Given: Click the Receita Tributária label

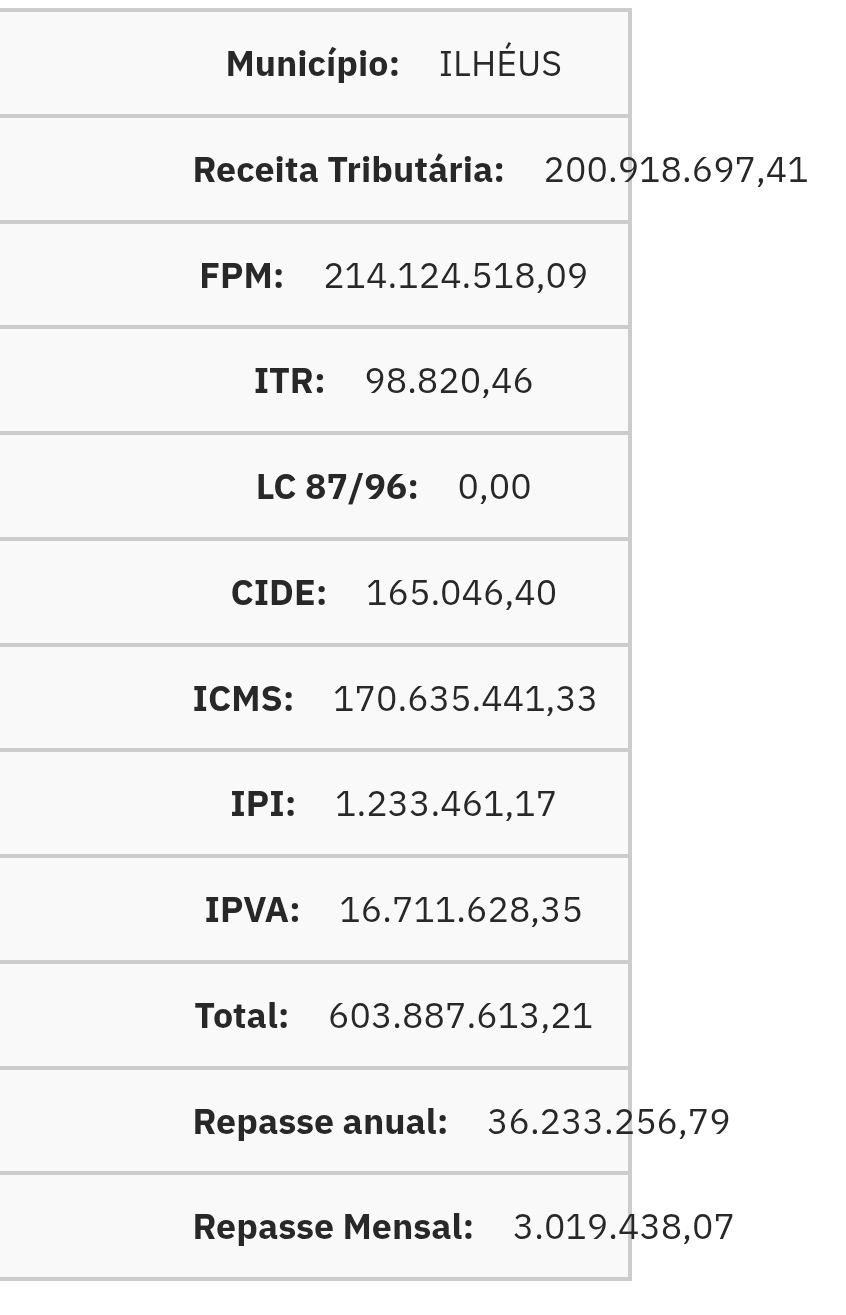Looking at the screenshot, I should [348, 170].
